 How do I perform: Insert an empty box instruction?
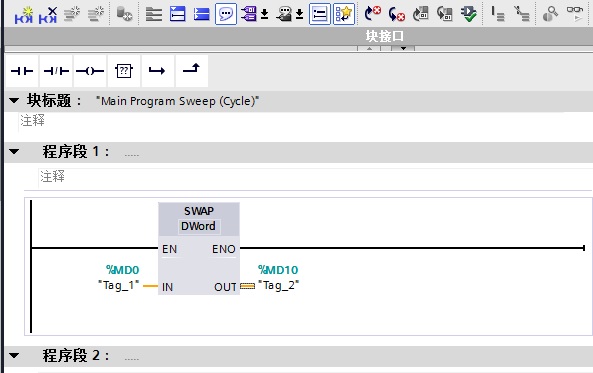(x=124, y=71)
